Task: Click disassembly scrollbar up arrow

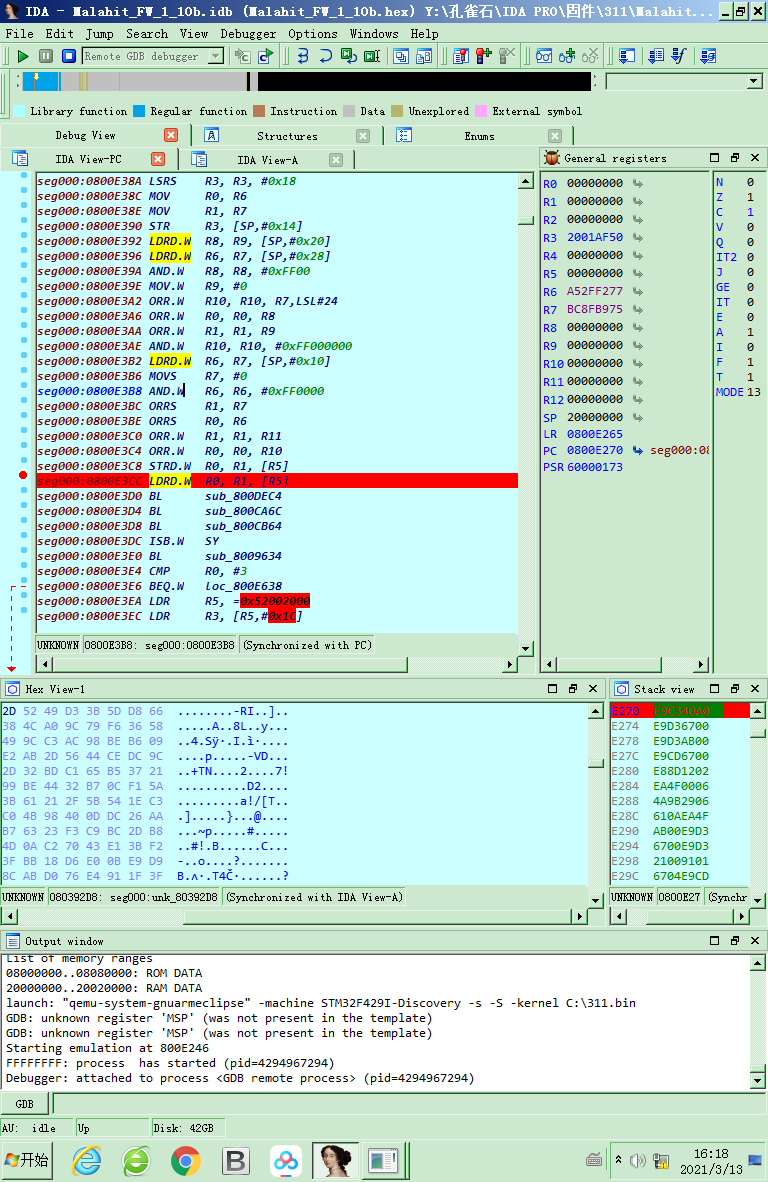Action: tap(526, 182)
